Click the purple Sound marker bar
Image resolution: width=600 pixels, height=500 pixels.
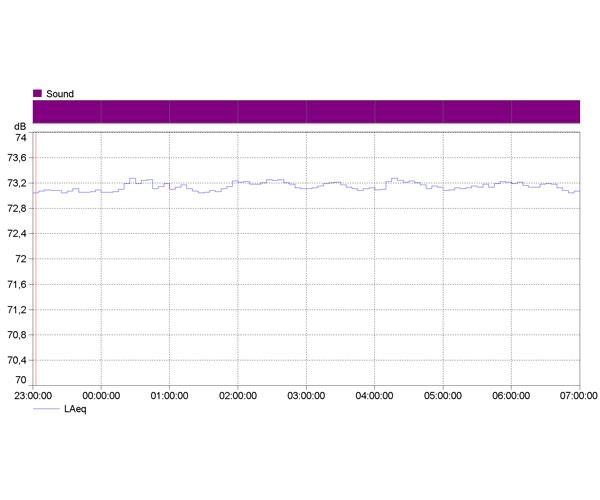click(306, 111)
